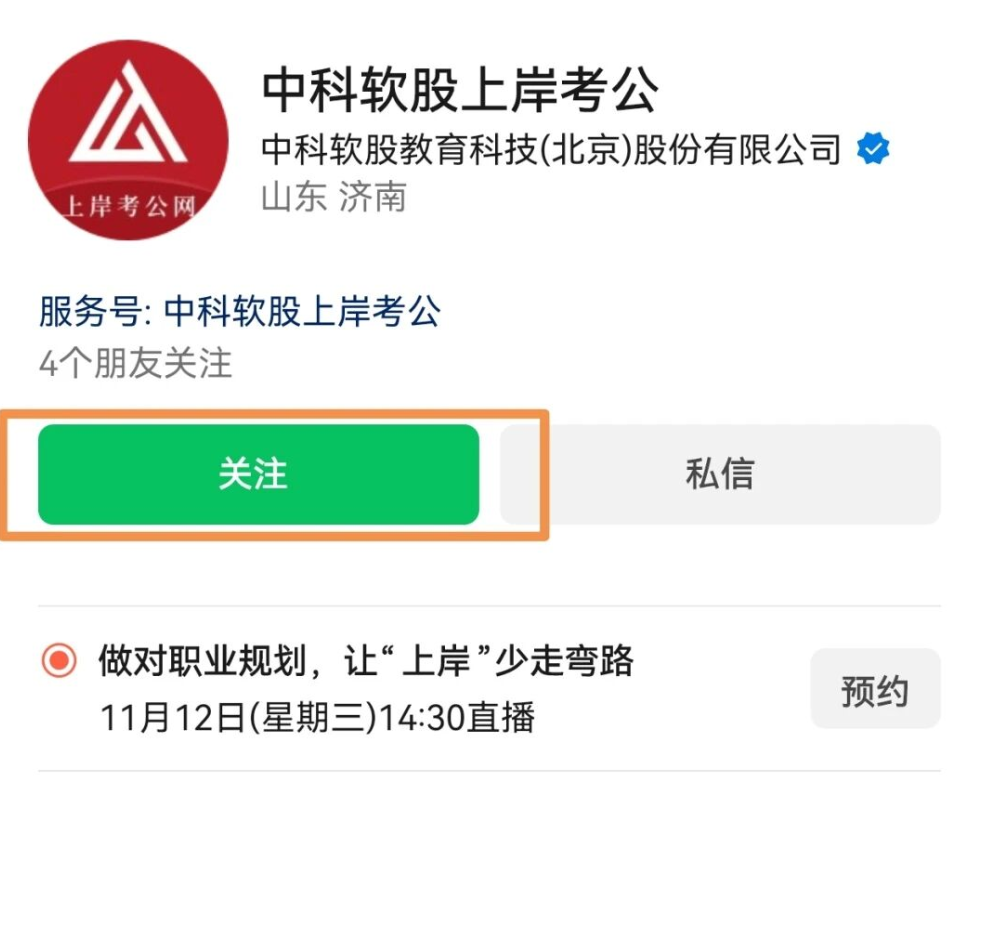Tap the 11月12日 14:30直播 schedule line
The image size is (983, 934).
[318, 717]
